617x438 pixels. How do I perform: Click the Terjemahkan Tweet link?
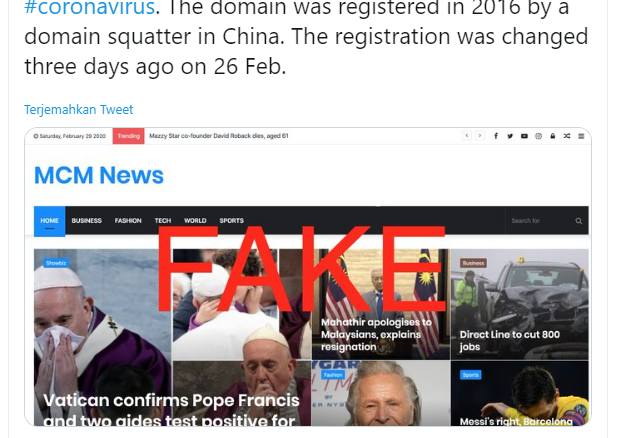tap(79, 109)
